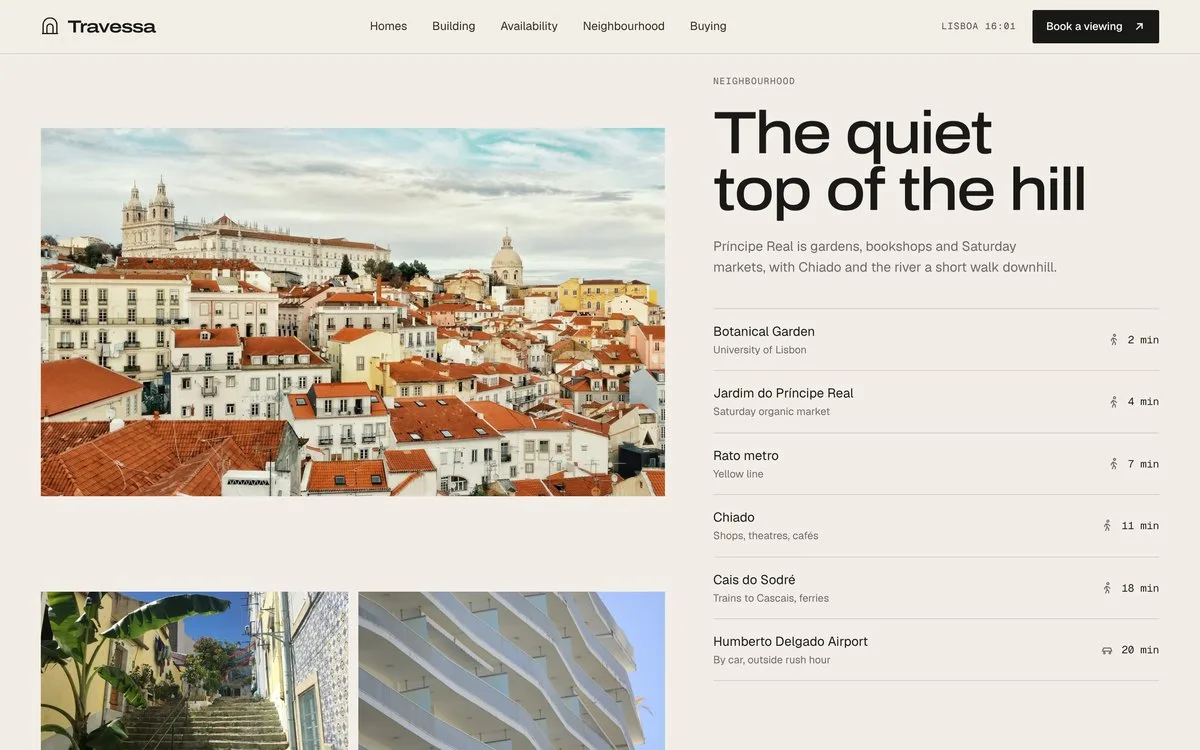Click the "Shops, theatres, cafés" subtitle
The width and height of the screenshot is (1200, 750).
766,536
